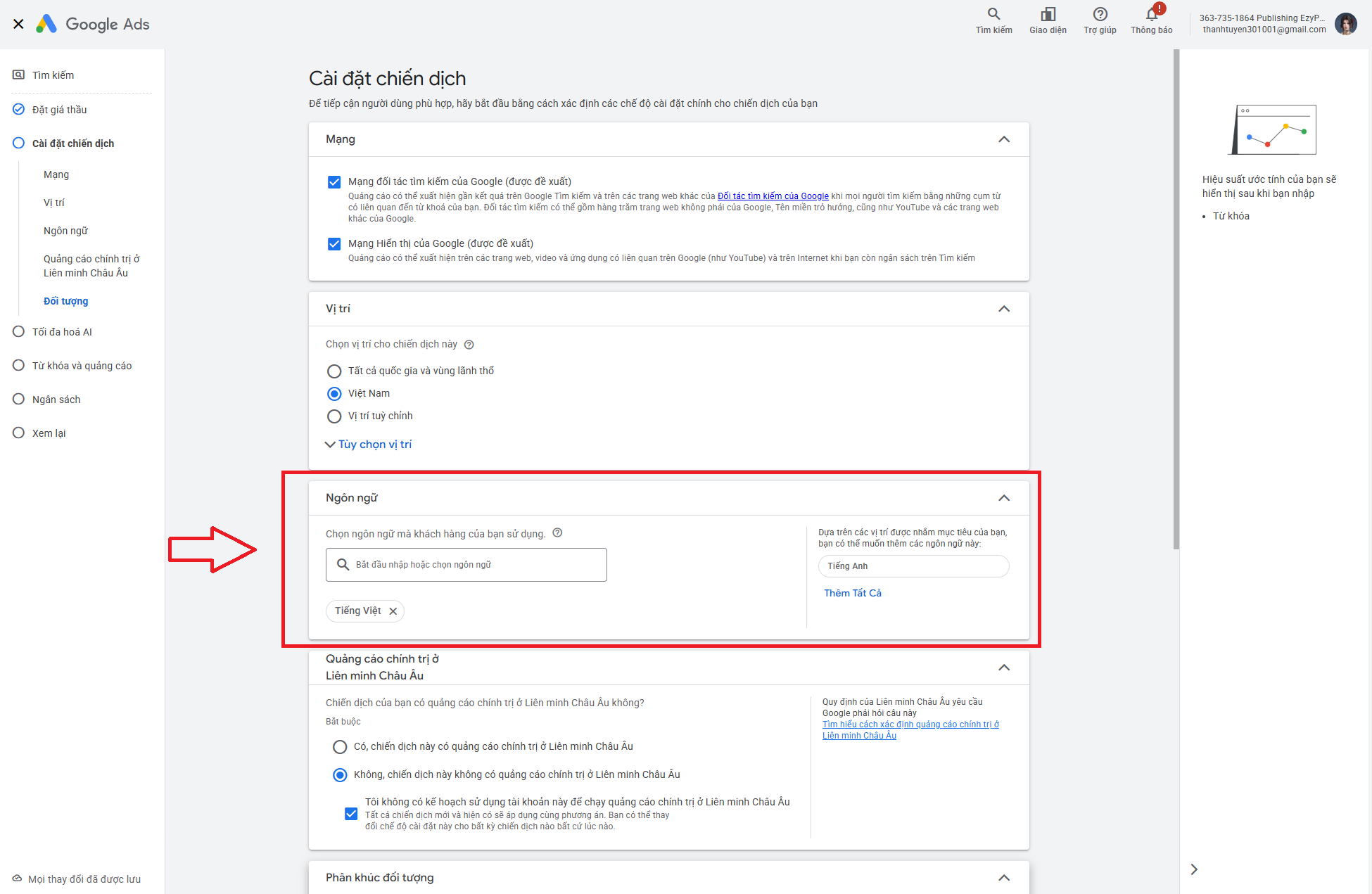Select Tất cả quốc gia và vùng lãnh thổ
This screenshot has width=1372, height=894.
334,371
